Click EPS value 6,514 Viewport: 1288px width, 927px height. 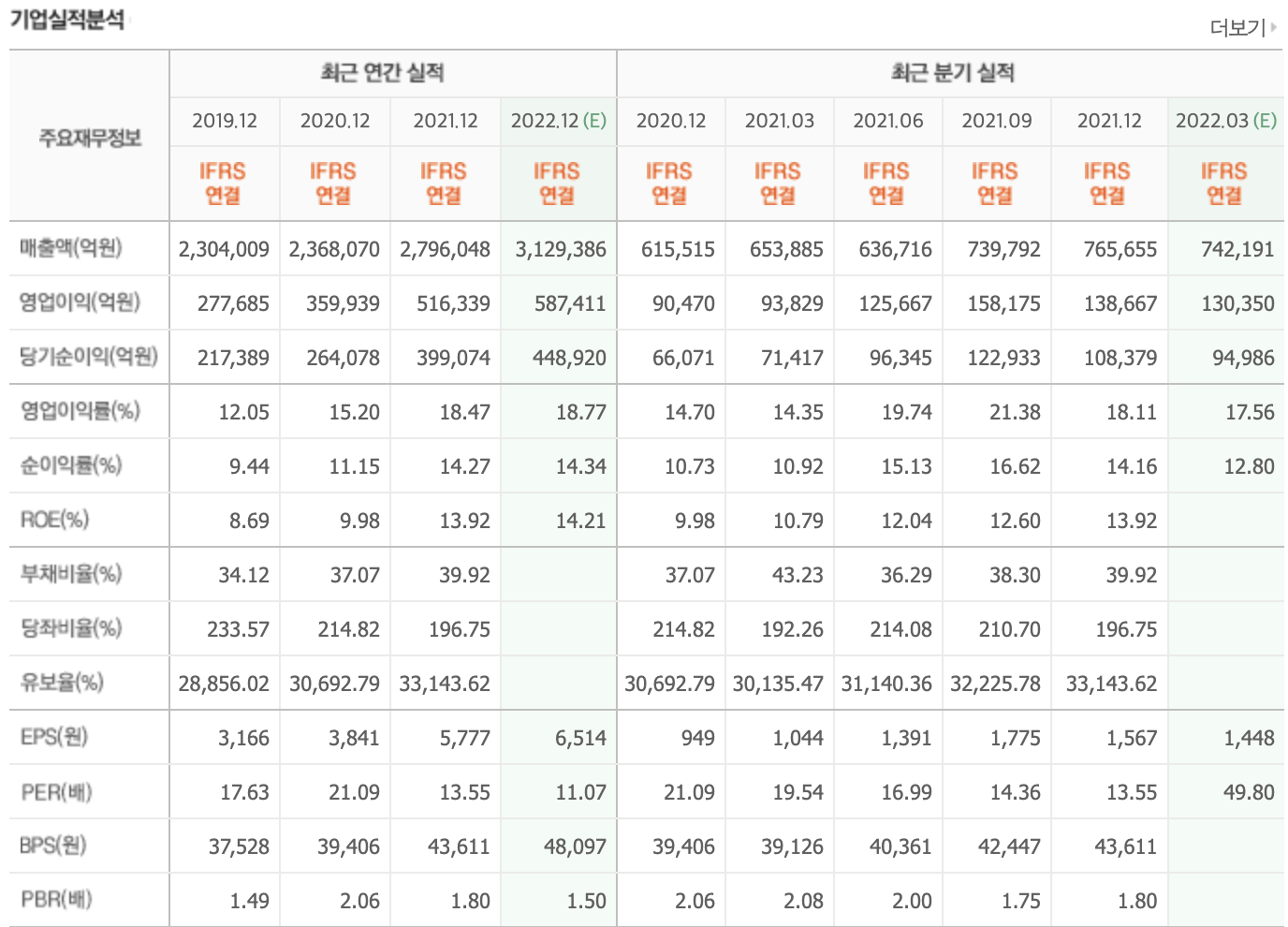tap(581, 739)
